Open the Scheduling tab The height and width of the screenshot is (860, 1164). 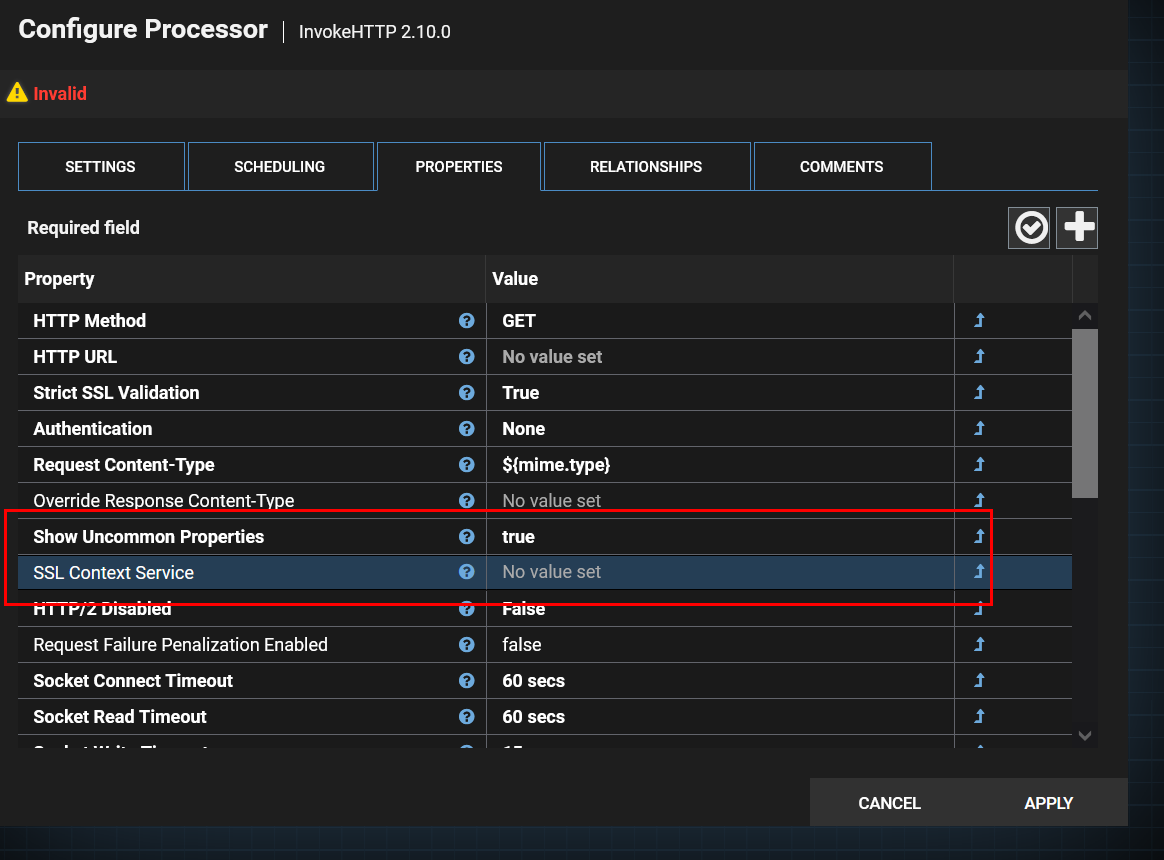280,166
